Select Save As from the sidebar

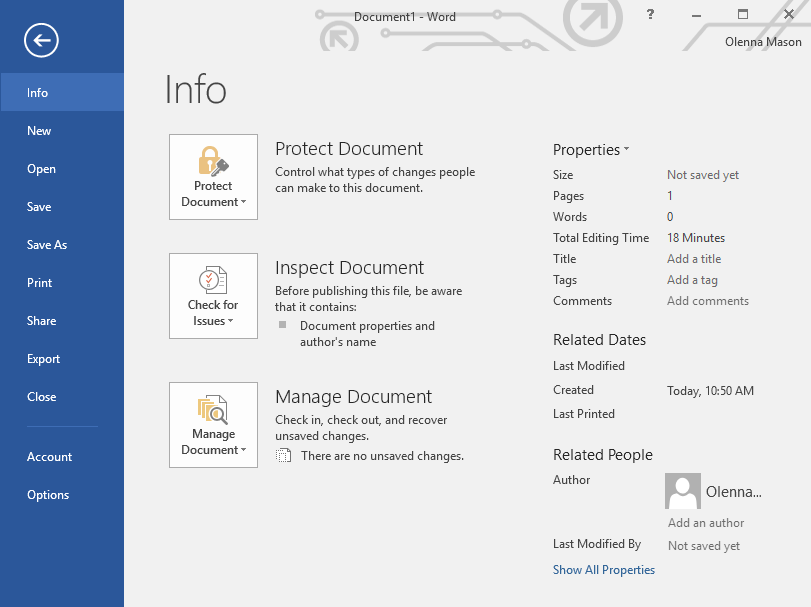(x=47, y=245)
